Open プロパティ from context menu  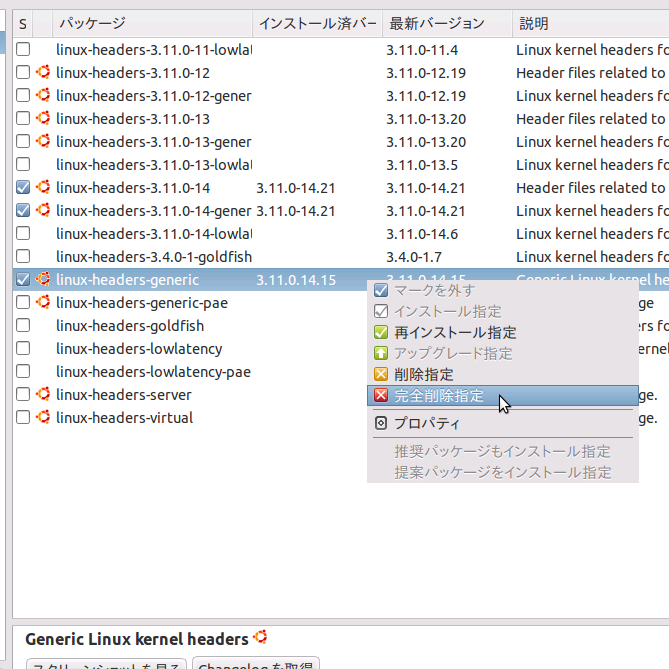point(503,423)
